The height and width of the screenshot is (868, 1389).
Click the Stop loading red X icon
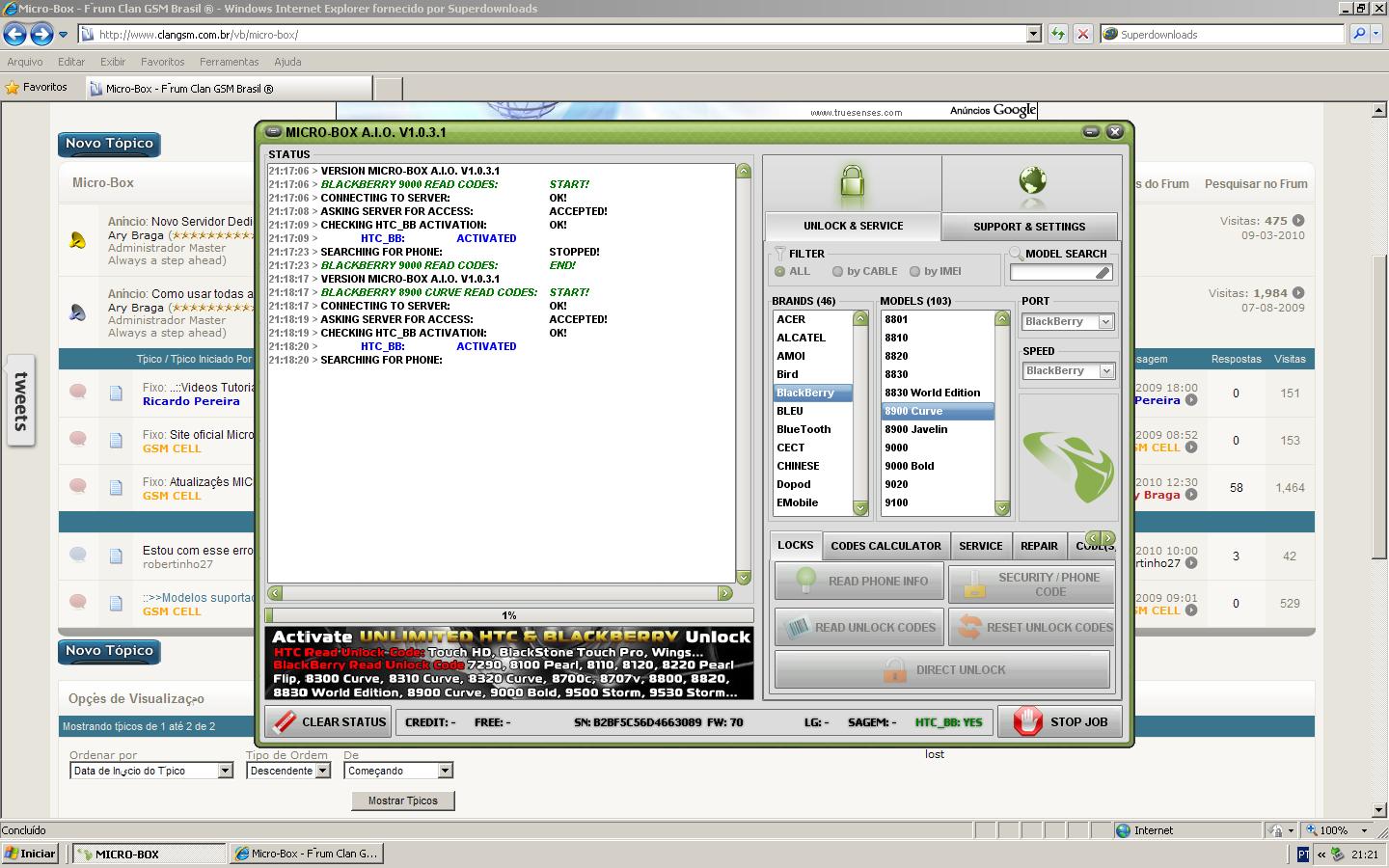1083,34
